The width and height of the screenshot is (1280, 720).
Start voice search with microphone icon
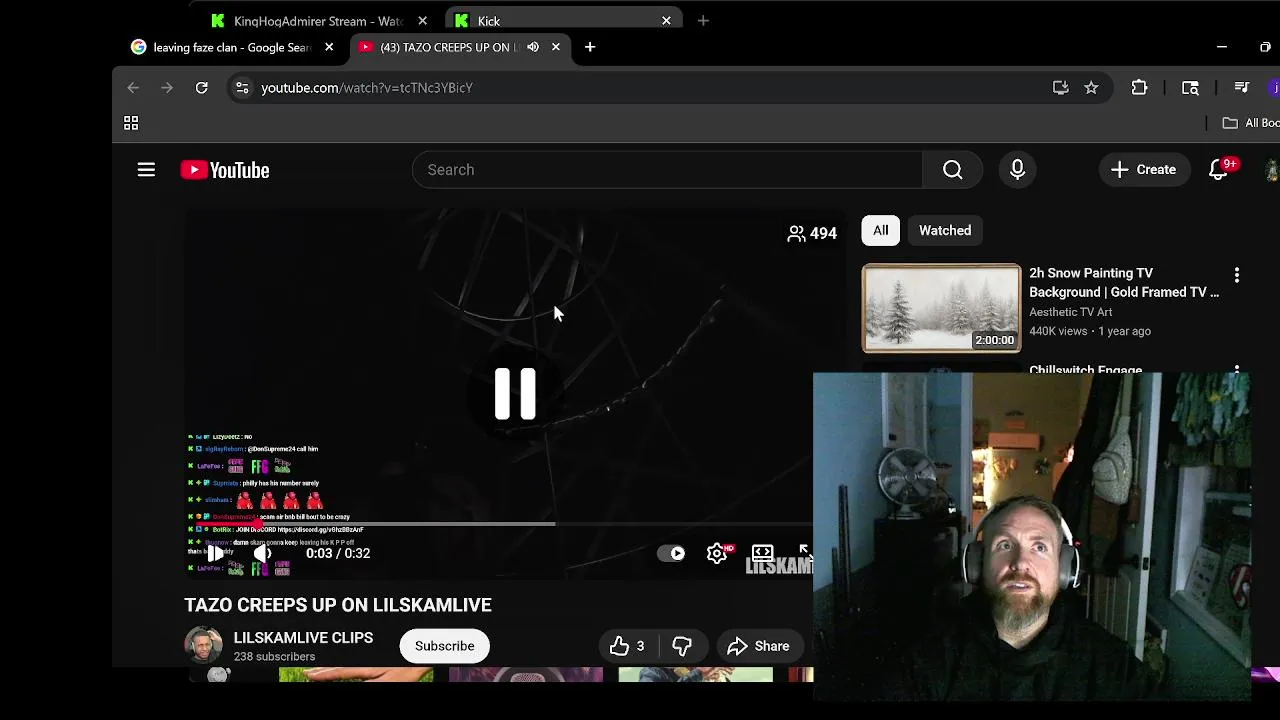tap(1017, 170)
